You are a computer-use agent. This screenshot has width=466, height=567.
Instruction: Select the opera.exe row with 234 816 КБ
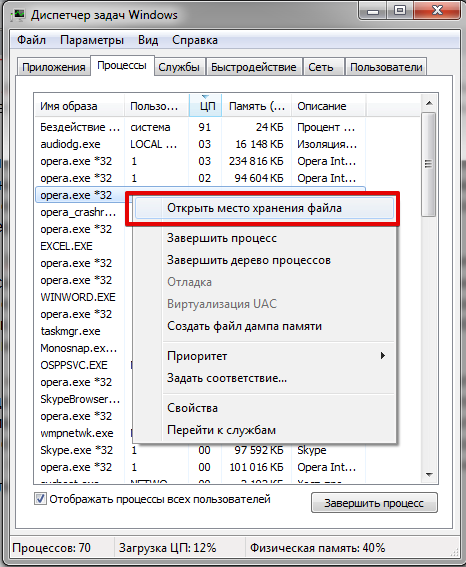click(x=200, y=161)
